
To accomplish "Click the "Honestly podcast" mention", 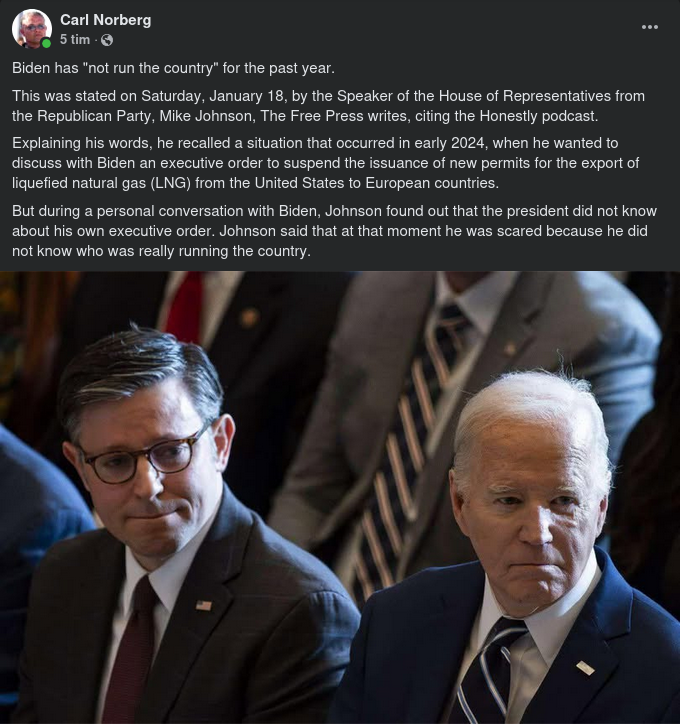I will pos(538,116).
